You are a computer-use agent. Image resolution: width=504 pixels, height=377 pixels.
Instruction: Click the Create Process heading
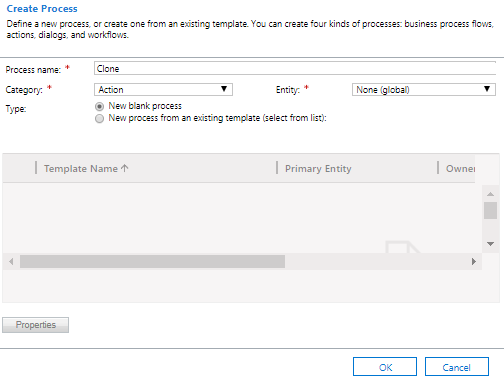(x=42, y=9)
